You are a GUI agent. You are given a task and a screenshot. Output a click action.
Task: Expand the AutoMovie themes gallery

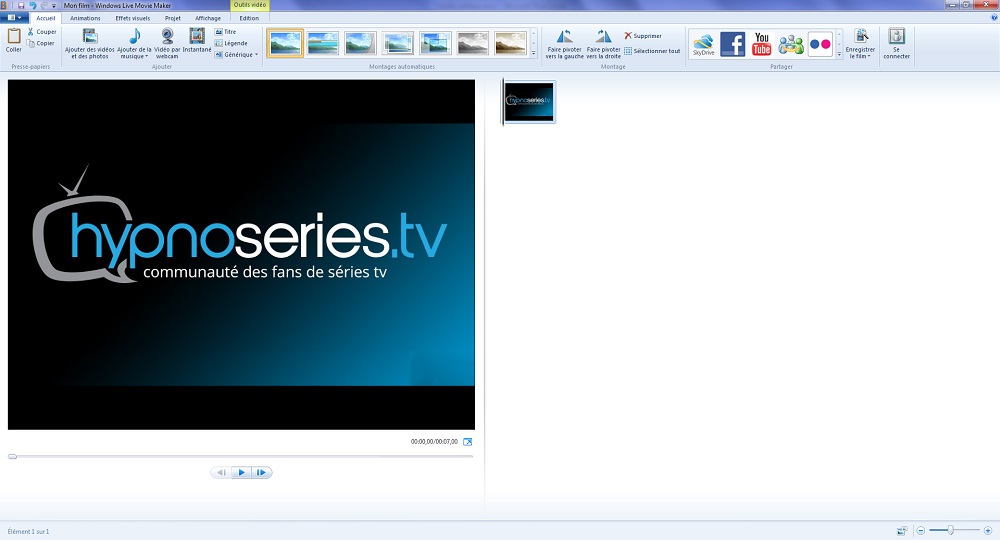[534, 54]
